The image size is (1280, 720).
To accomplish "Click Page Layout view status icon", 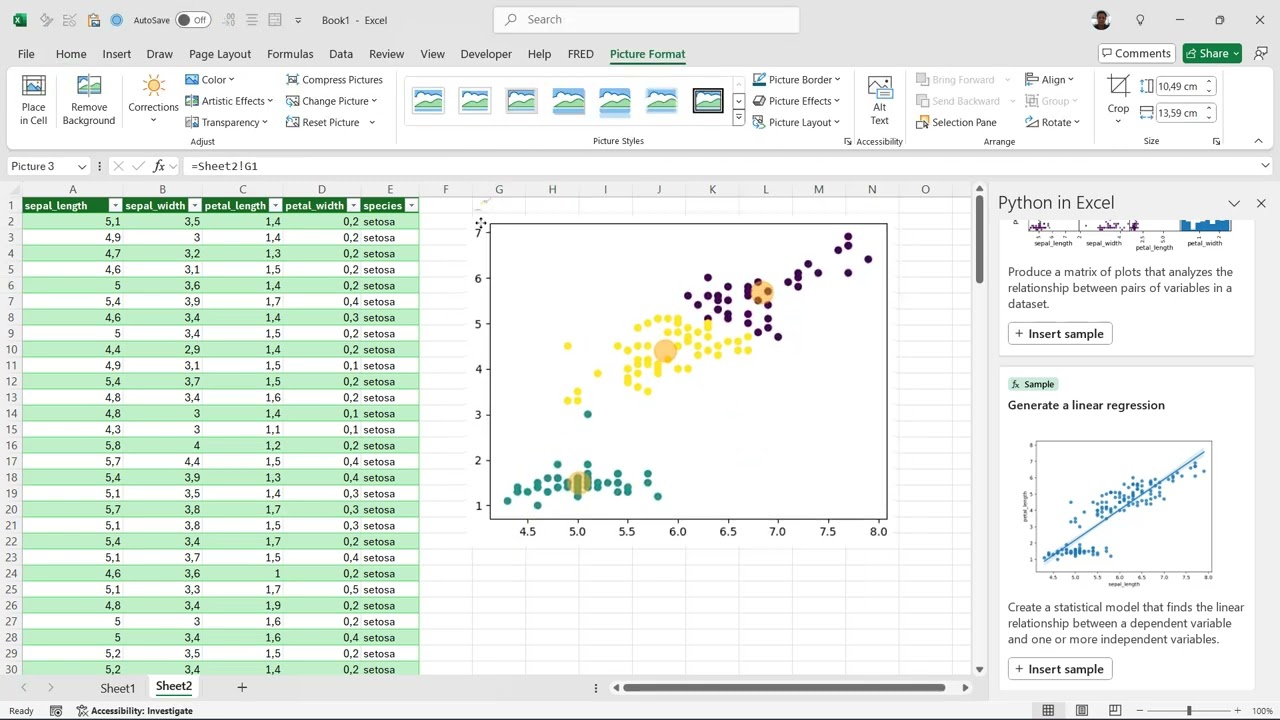I will tap(1082, 711).
